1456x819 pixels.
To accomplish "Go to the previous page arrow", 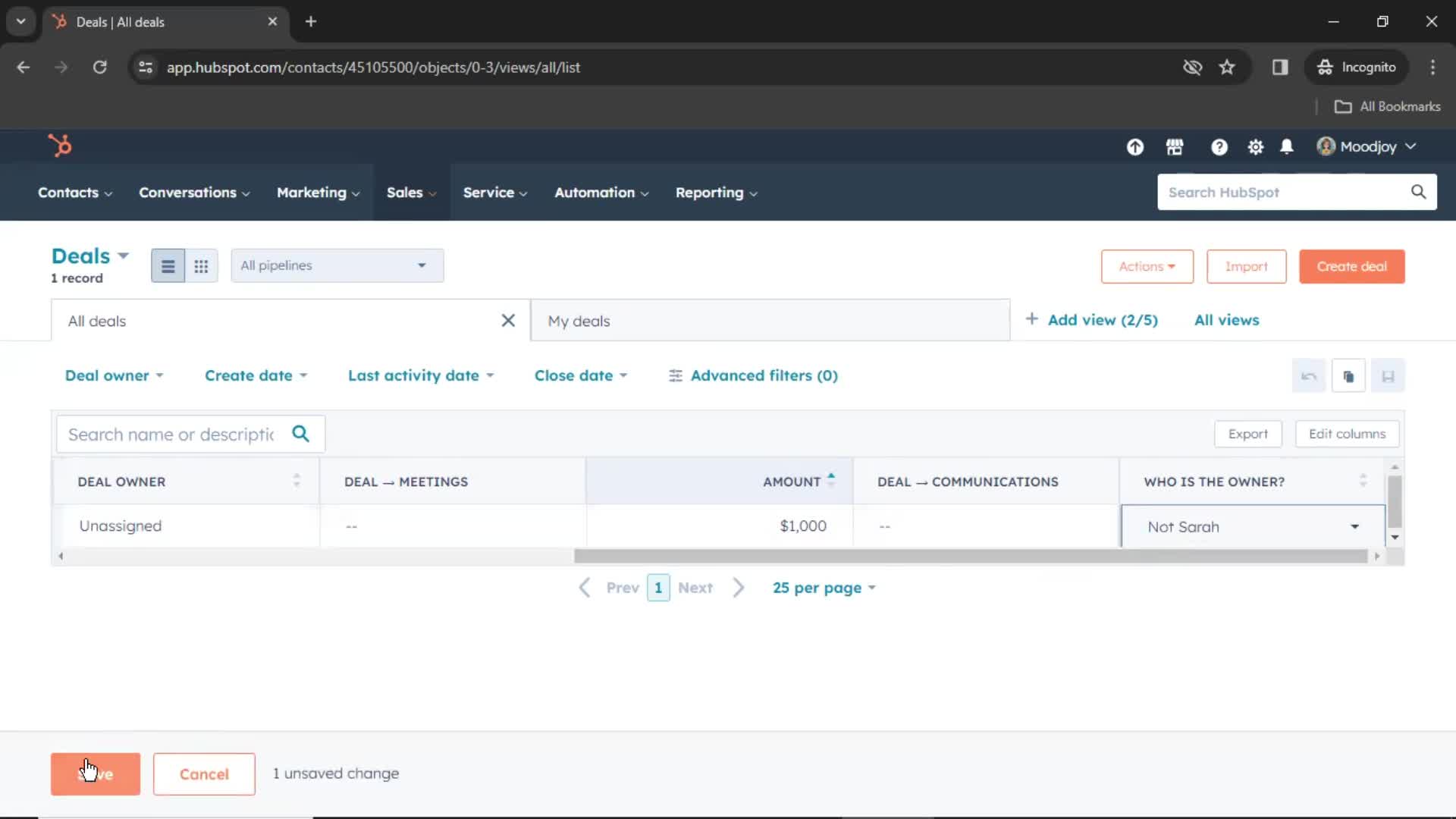I will coord(584,588).
